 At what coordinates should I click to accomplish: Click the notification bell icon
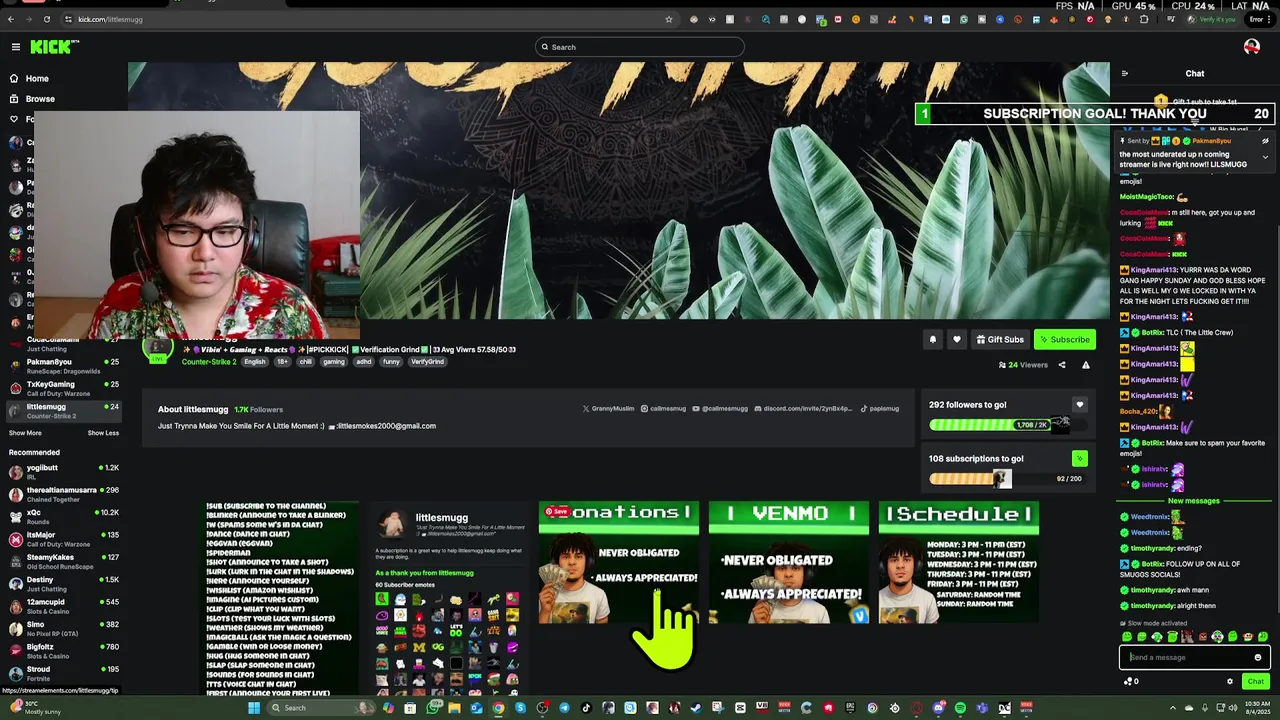[932, 339]
